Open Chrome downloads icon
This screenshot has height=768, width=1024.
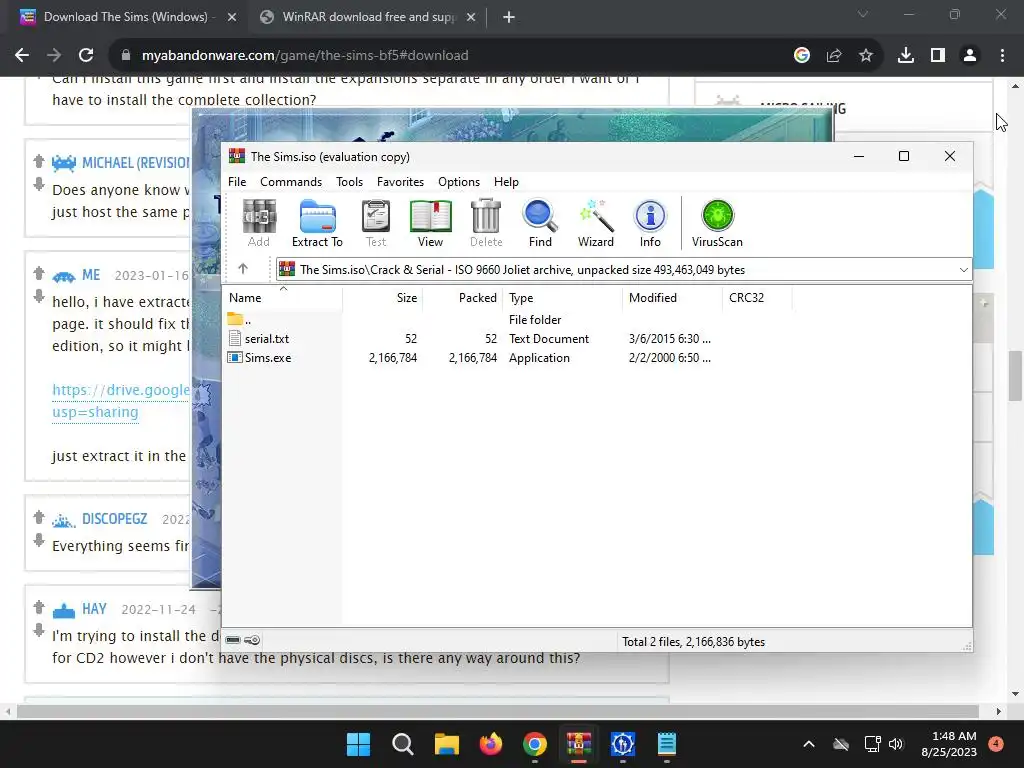click(906, 56)
